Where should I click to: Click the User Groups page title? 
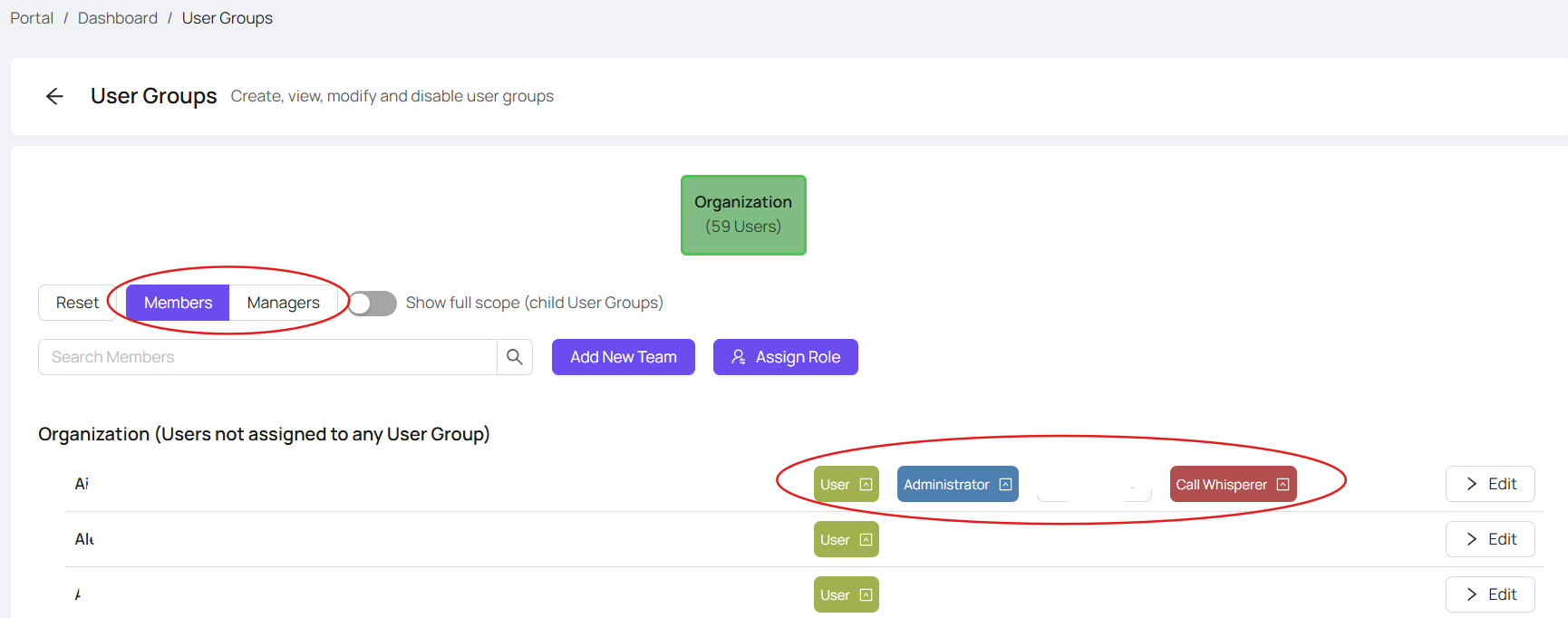coord(154,96)
